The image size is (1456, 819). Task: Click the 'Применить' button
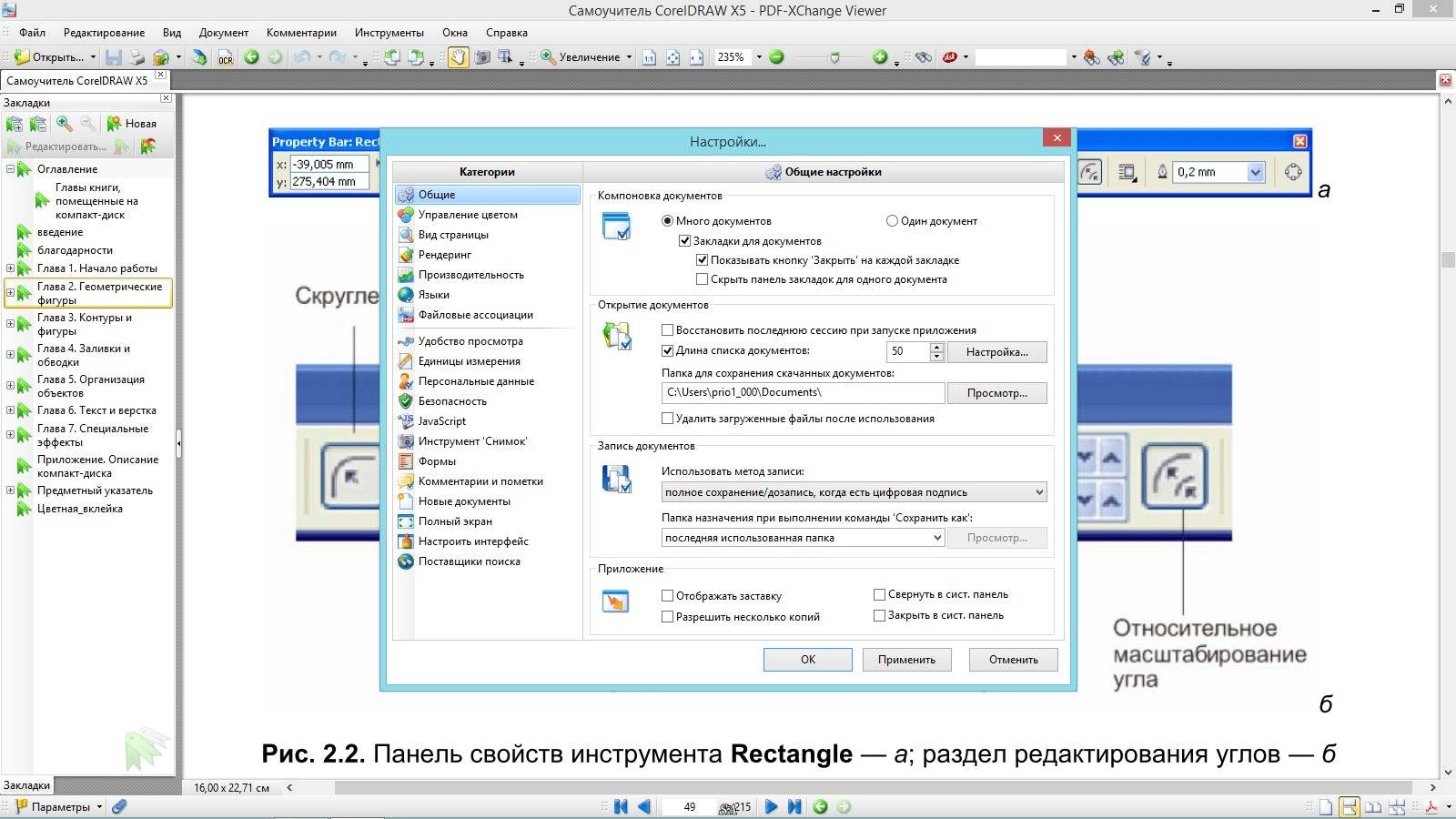click(906, 660)
